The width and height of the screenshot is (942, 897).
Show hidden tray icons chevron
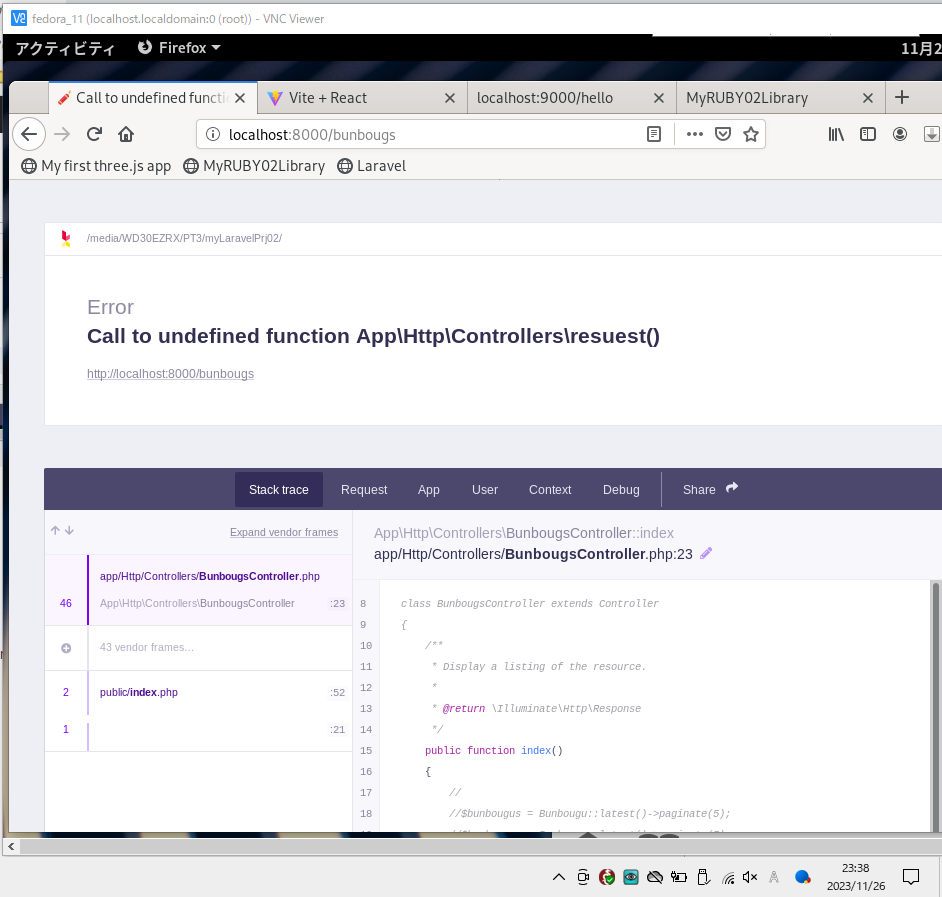click(559, 877)
